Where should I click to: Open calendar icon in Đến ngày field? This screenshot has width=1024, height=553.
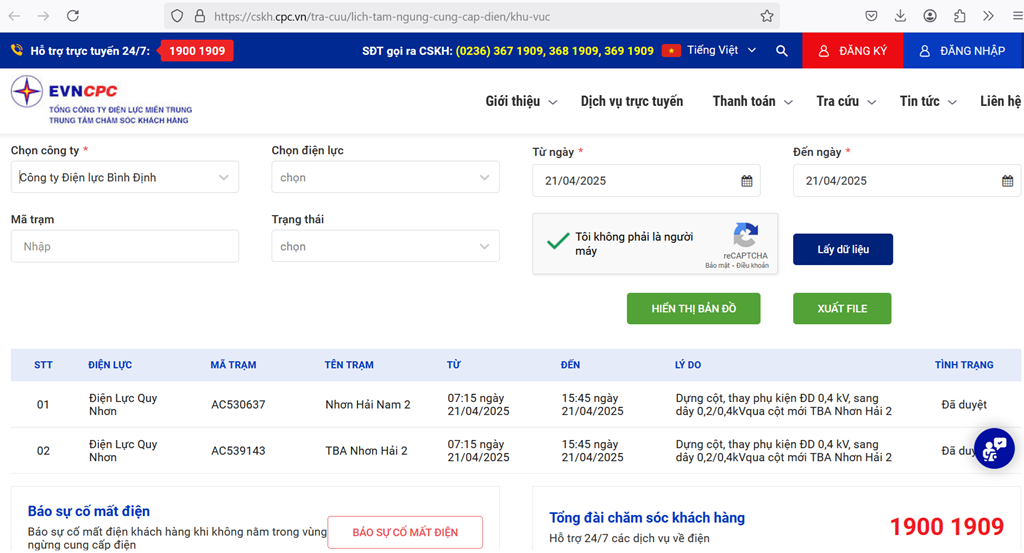tap(1007, 181)
